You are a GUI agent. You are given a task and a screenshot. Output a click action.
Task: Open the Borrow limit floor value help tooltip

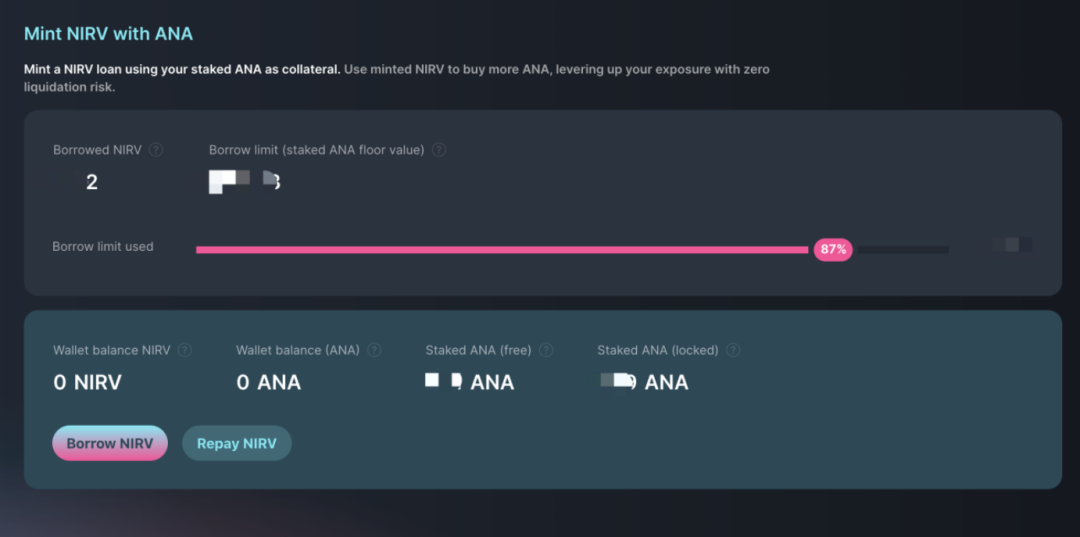click(x=439, y=150)
